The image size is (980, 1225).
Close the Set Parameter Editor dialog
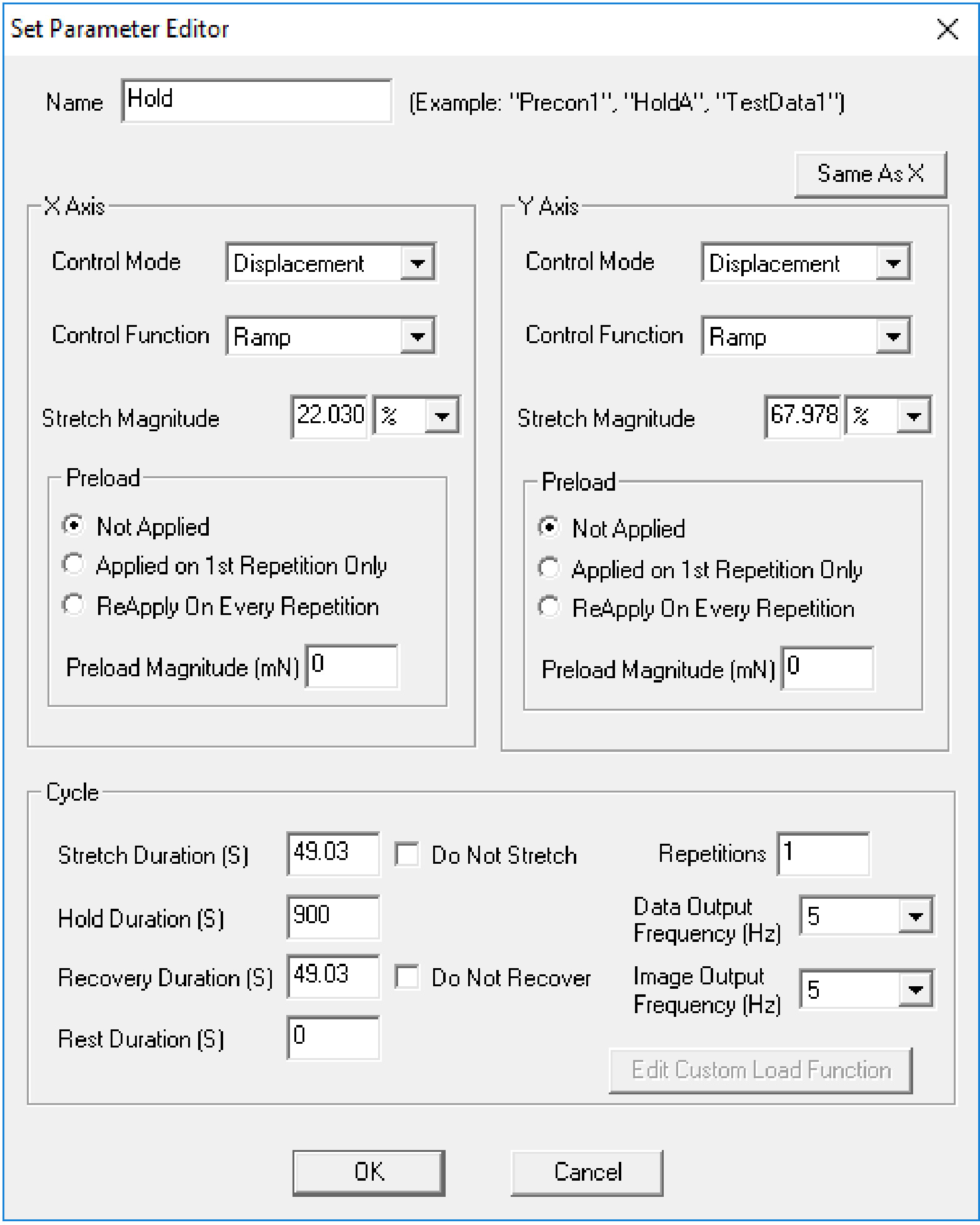pos(947,29)
